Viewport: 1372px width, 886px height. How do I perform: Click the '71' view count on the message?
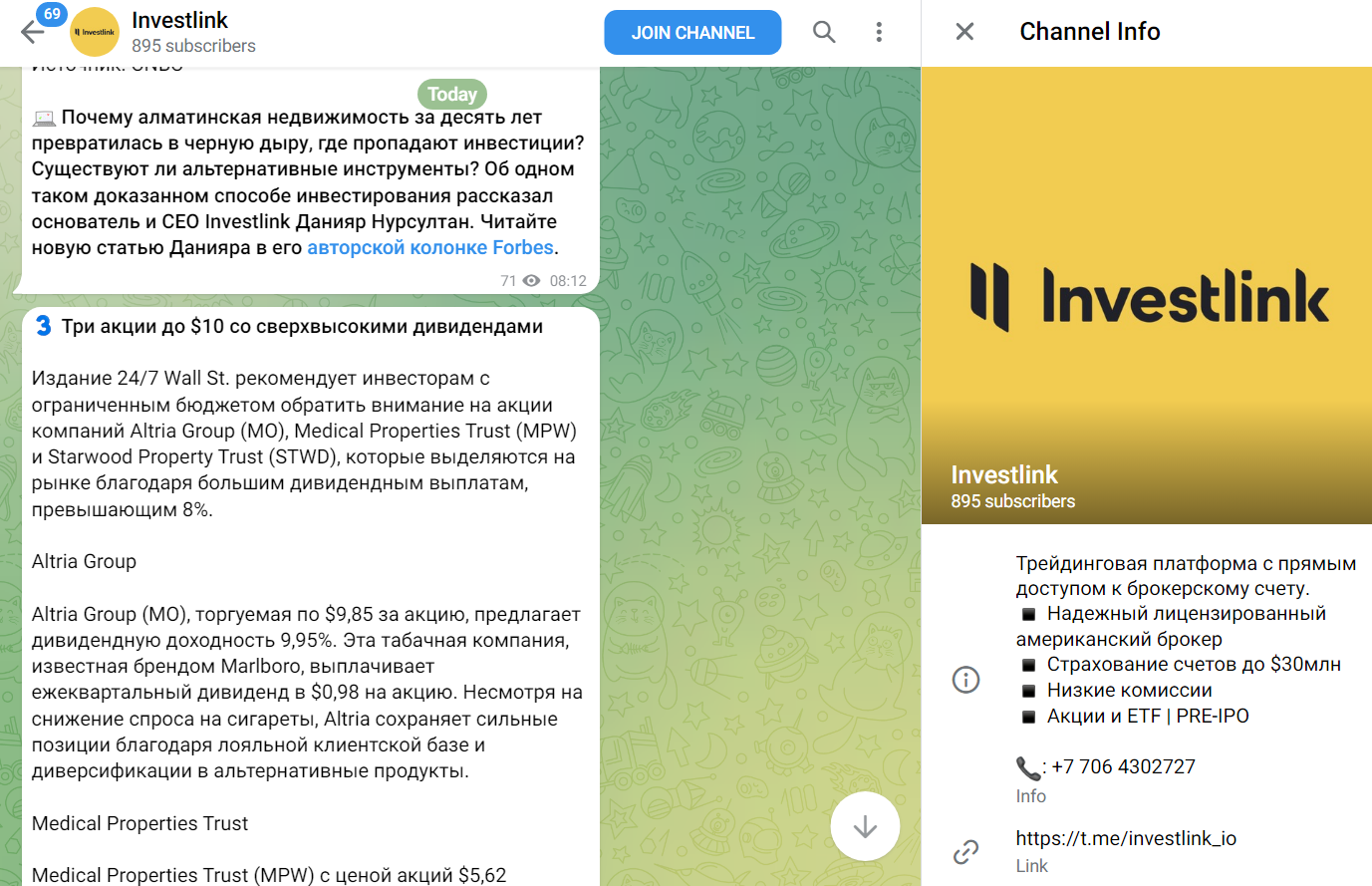508,281
